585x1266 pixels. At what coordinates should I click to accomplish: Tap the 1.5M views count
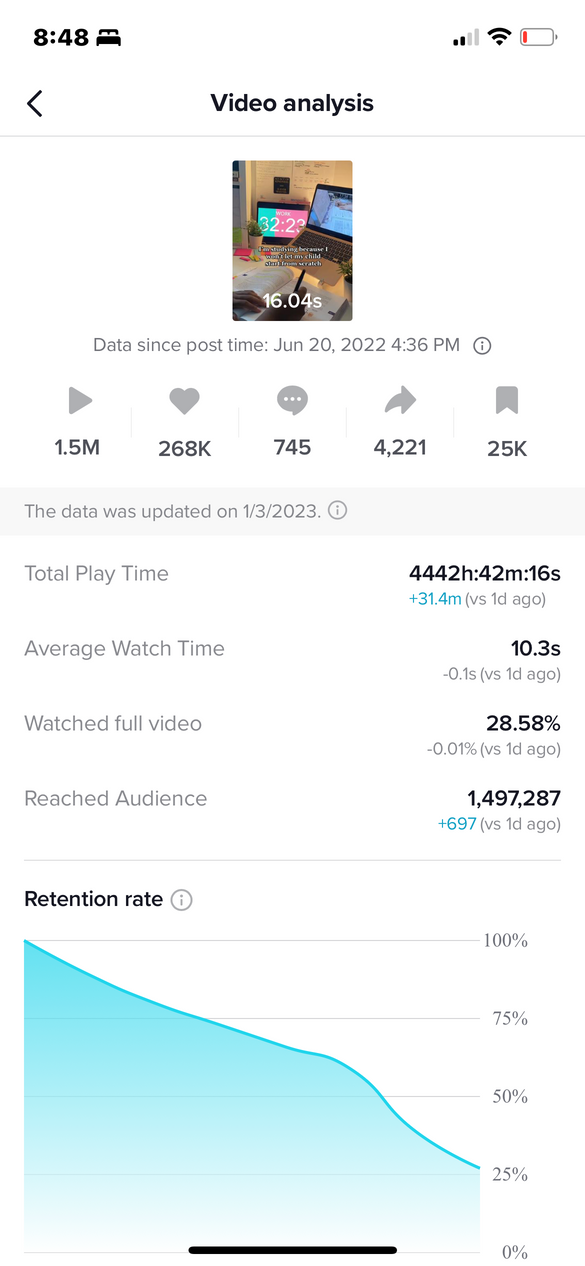pyautogui.click(x=78, y=448)
